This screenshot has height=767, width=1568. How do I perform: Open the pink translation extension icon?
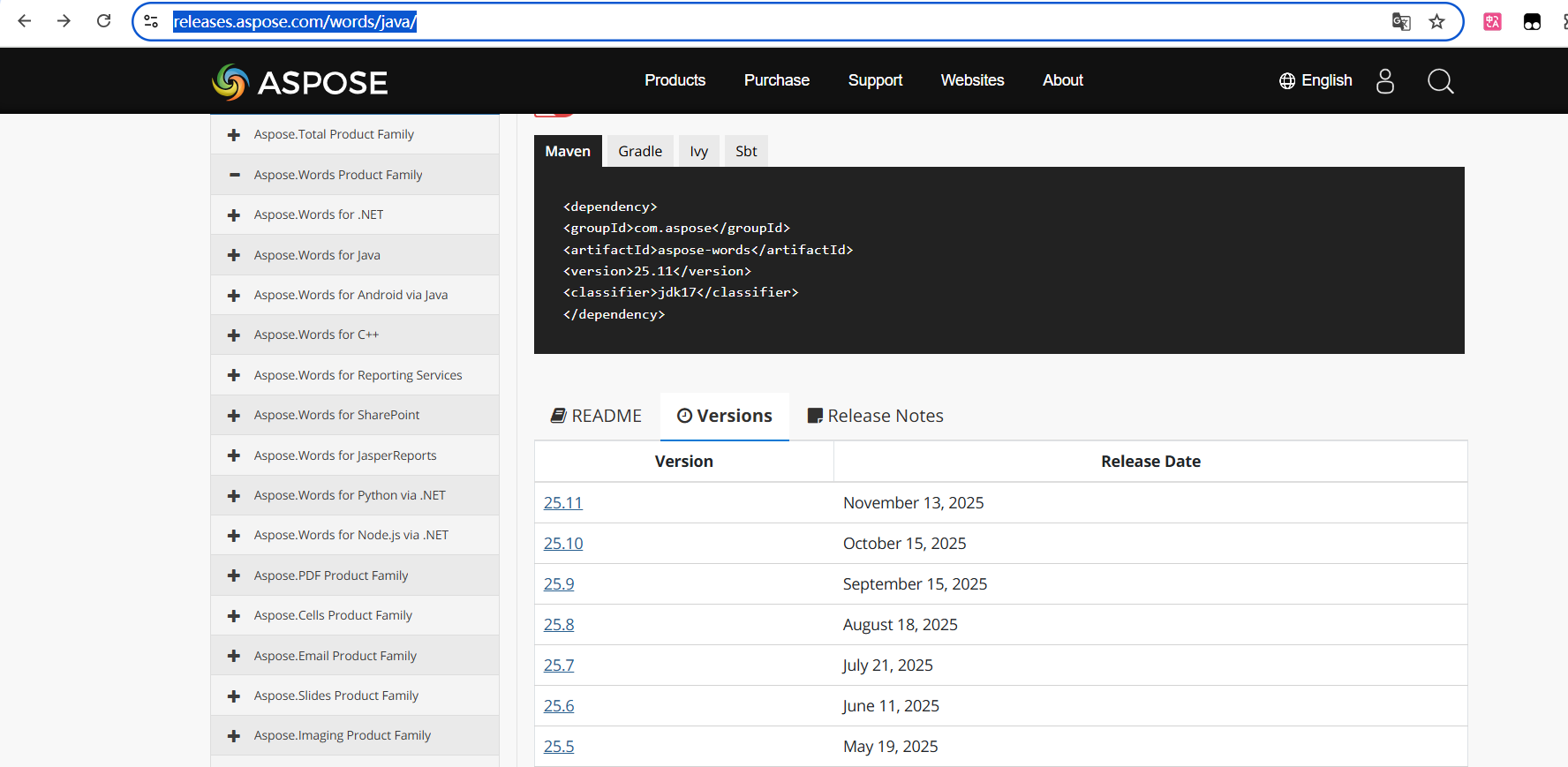click(1493, 21)
